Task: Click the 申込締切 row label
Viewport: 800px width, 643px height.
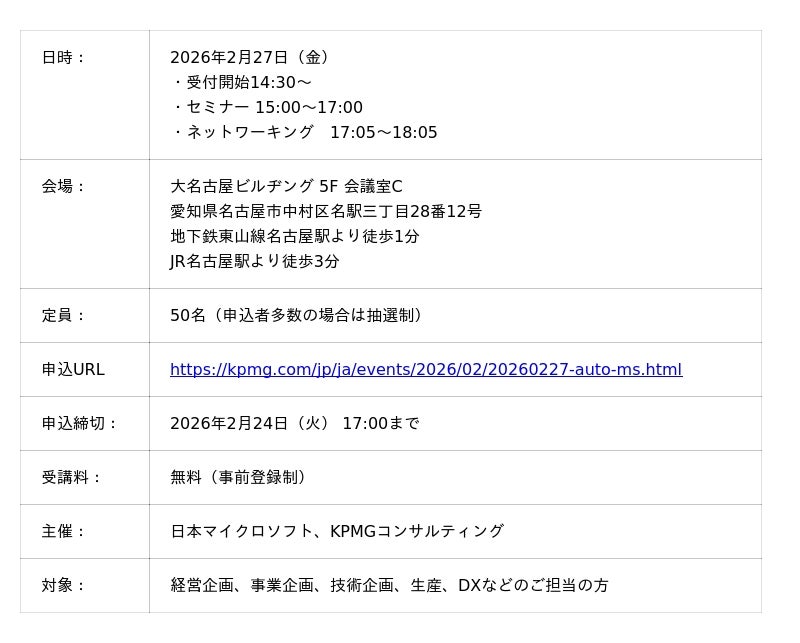Action: 79,424
